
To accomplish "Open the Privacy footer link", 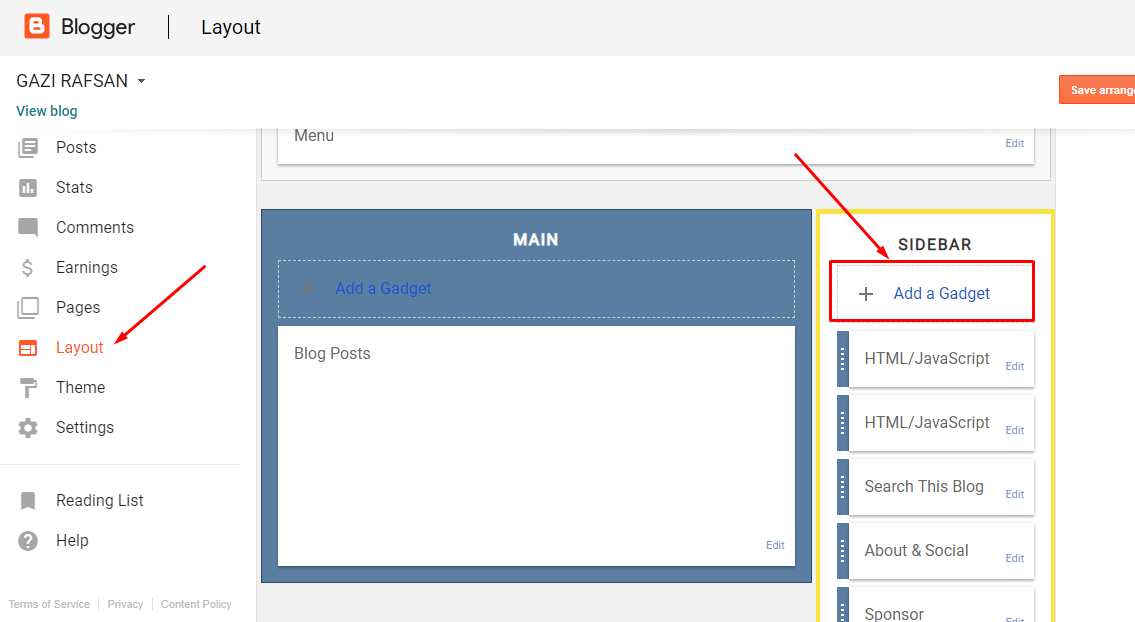I will click(125, 605).
